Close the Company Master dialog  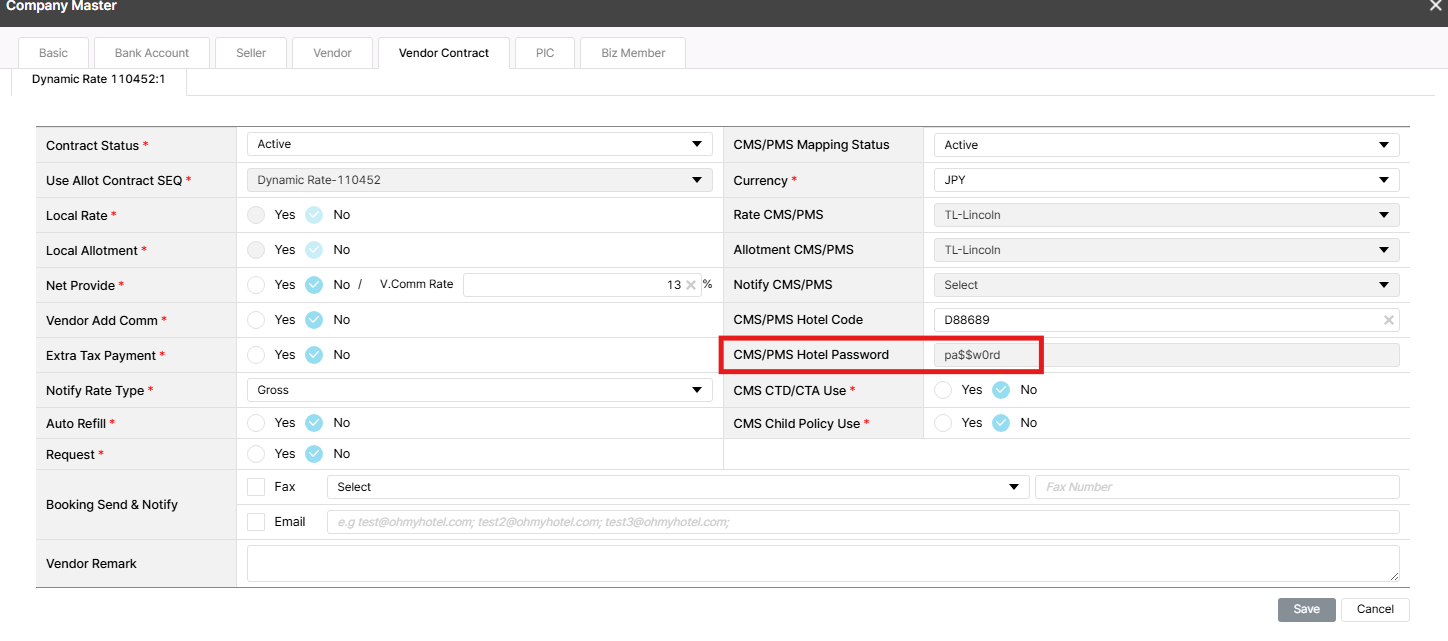(x=1436, y=6)
